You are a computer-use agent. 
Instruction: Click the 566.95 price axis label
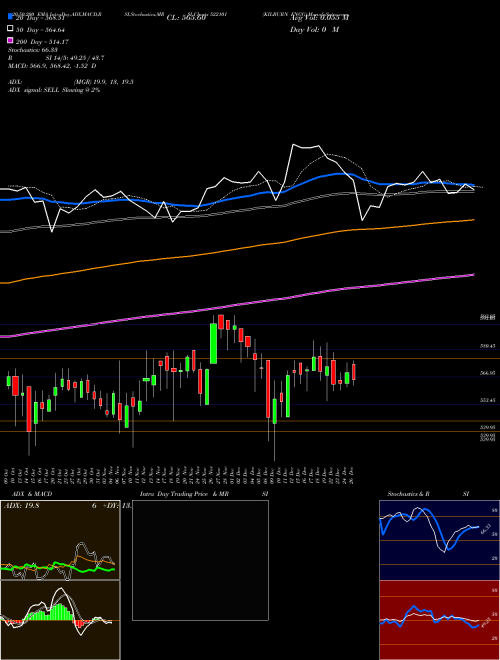tap(488, 373)
